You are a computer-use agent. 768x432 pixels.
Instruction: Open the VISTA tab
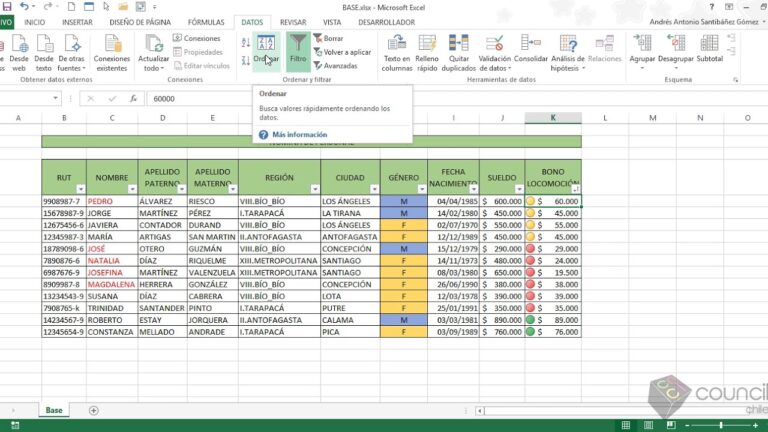click(332, 22)
